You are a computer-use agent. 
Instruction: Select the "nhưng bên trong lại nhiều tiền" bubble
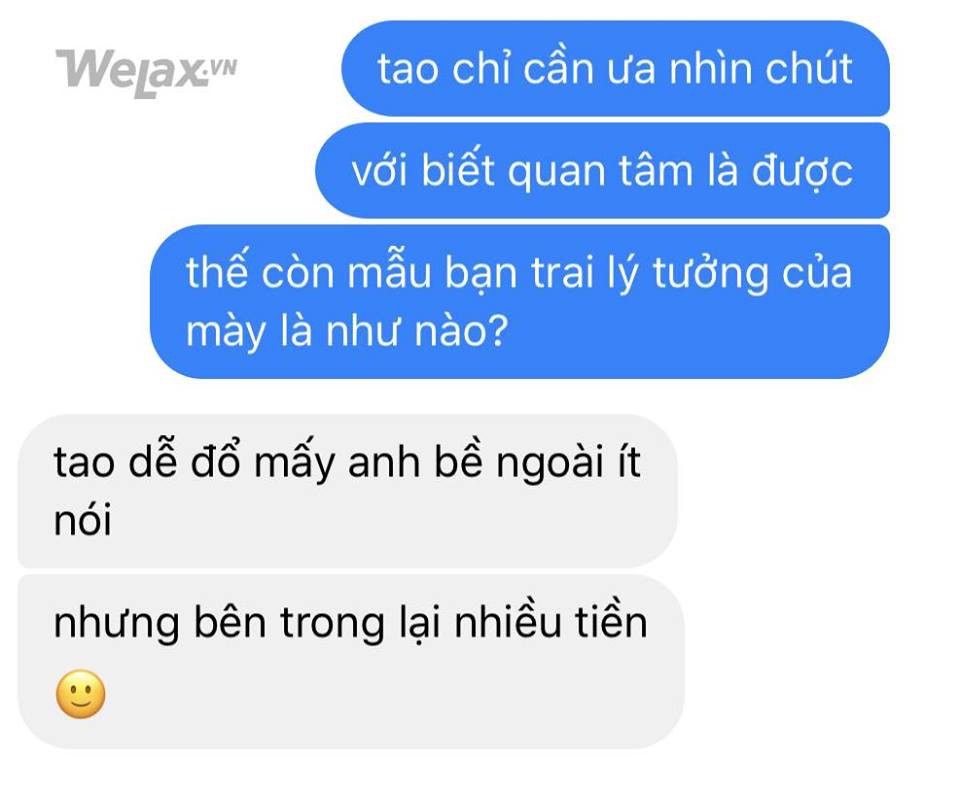point(351,662)
